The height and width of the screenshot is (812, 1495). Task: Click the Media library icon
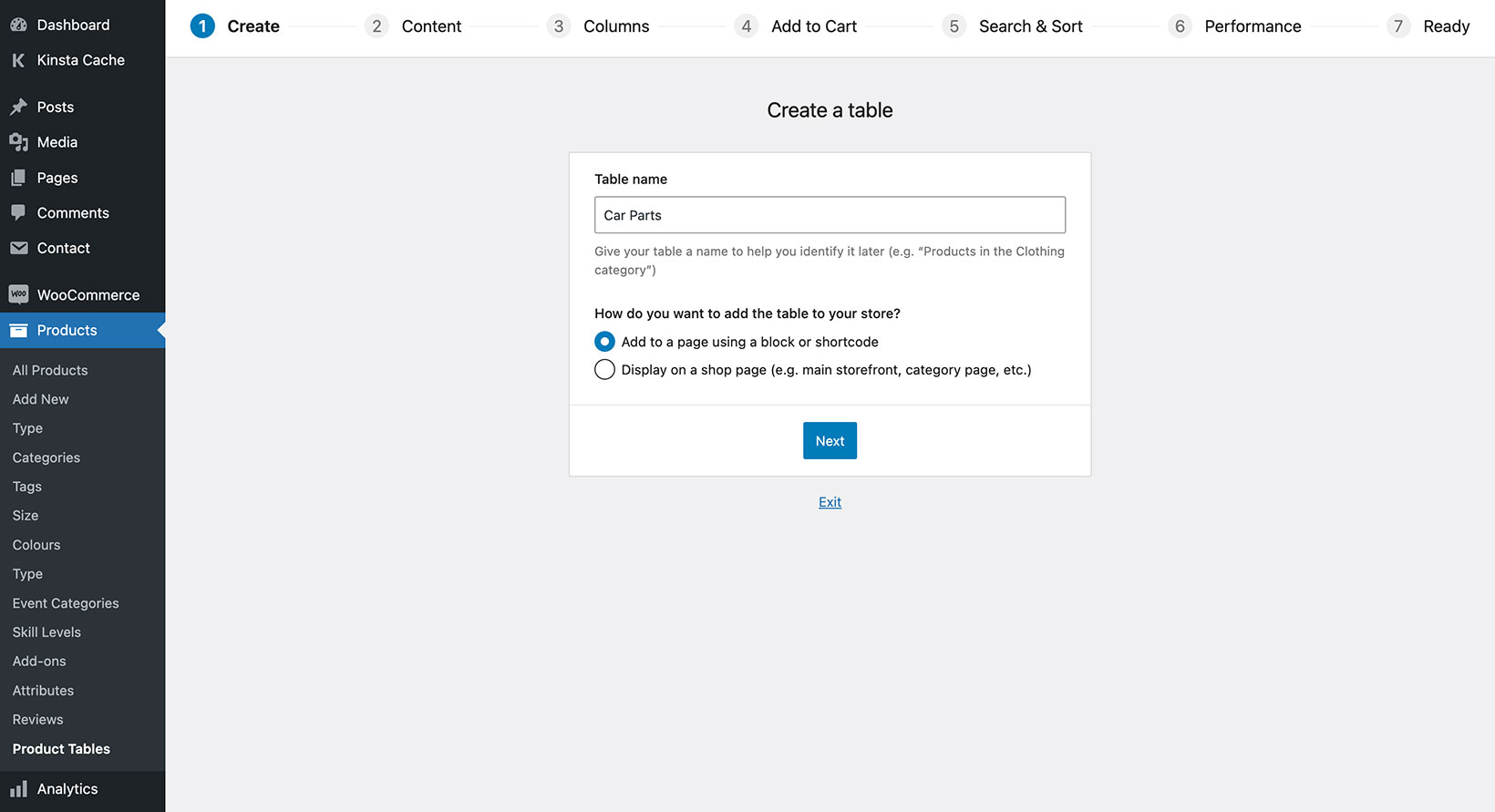click(x=18, y=142)
